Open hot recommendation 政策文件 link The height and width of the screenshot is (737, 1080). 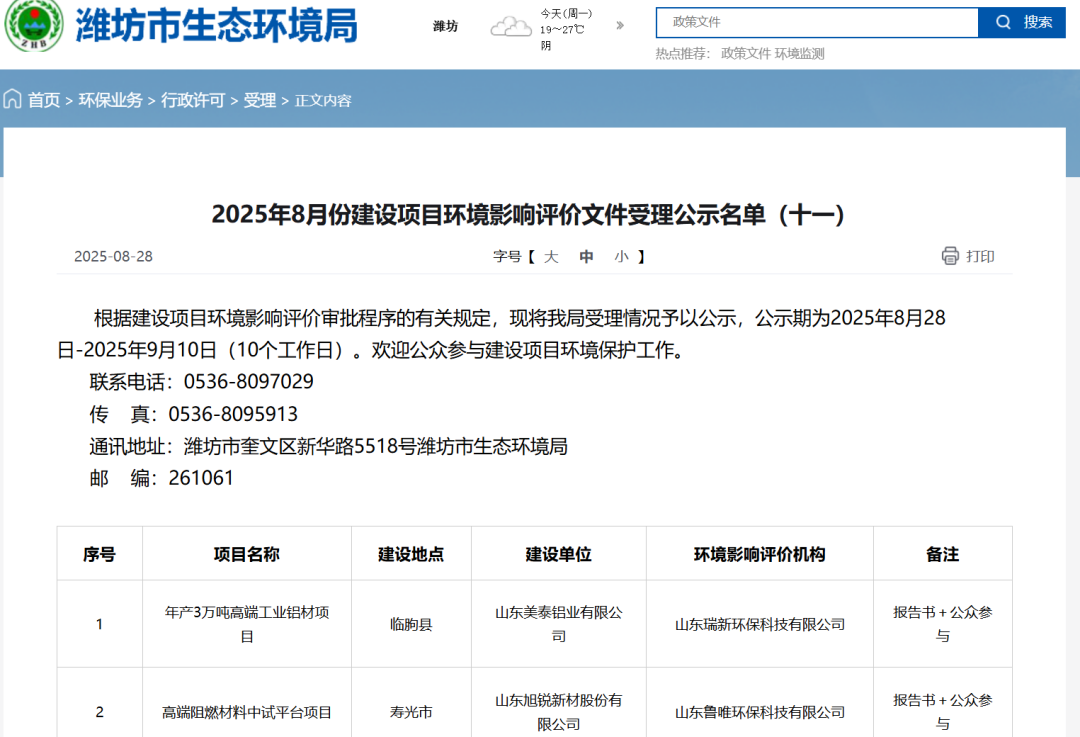(746, 54)
